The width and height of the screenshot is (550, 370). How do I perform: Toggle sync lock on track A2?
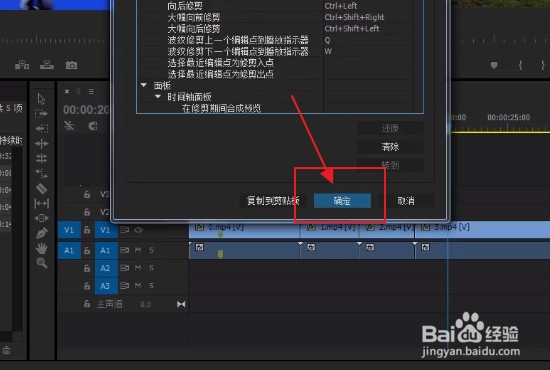tap(125, 268)
